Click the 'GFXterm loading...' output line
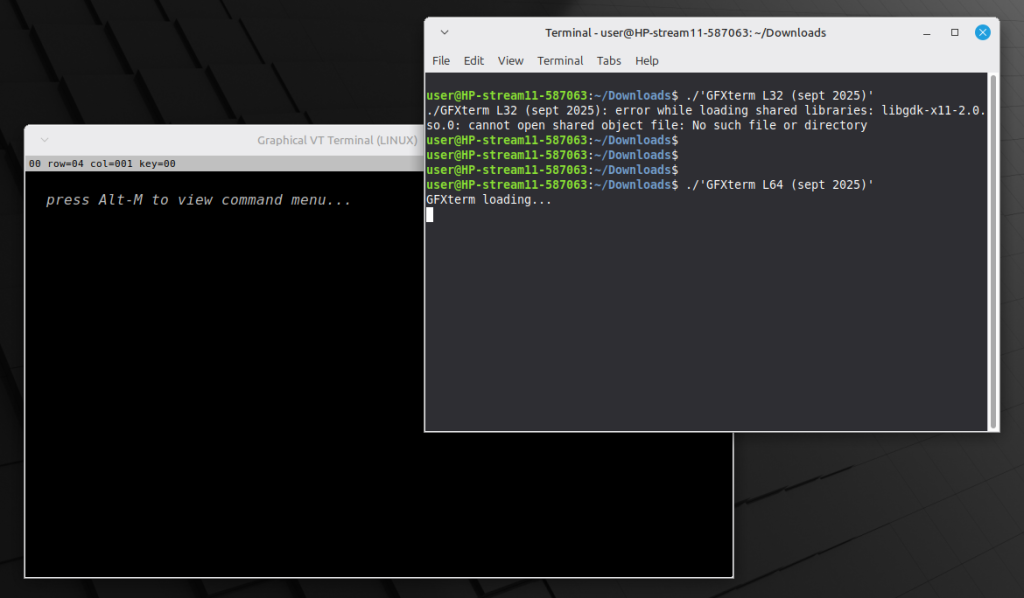This screenshot has height=598, width=1024. click(x=488, y=200)
